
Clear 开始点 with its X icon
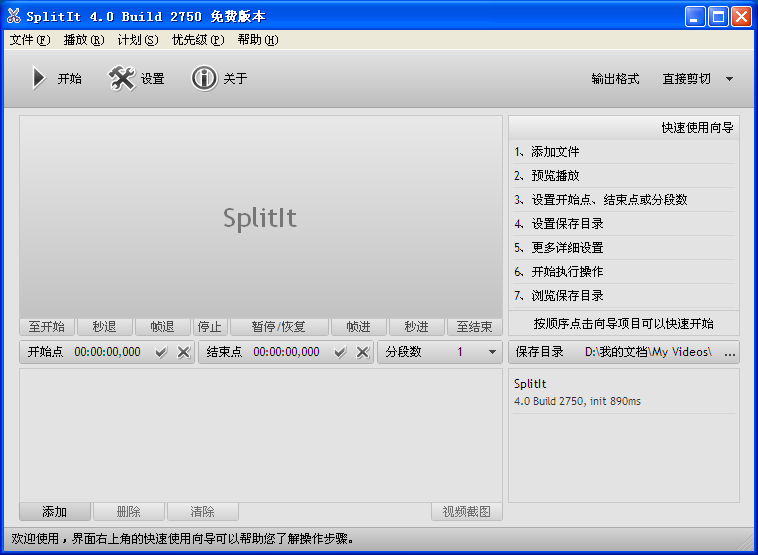[x=183, y=352]
